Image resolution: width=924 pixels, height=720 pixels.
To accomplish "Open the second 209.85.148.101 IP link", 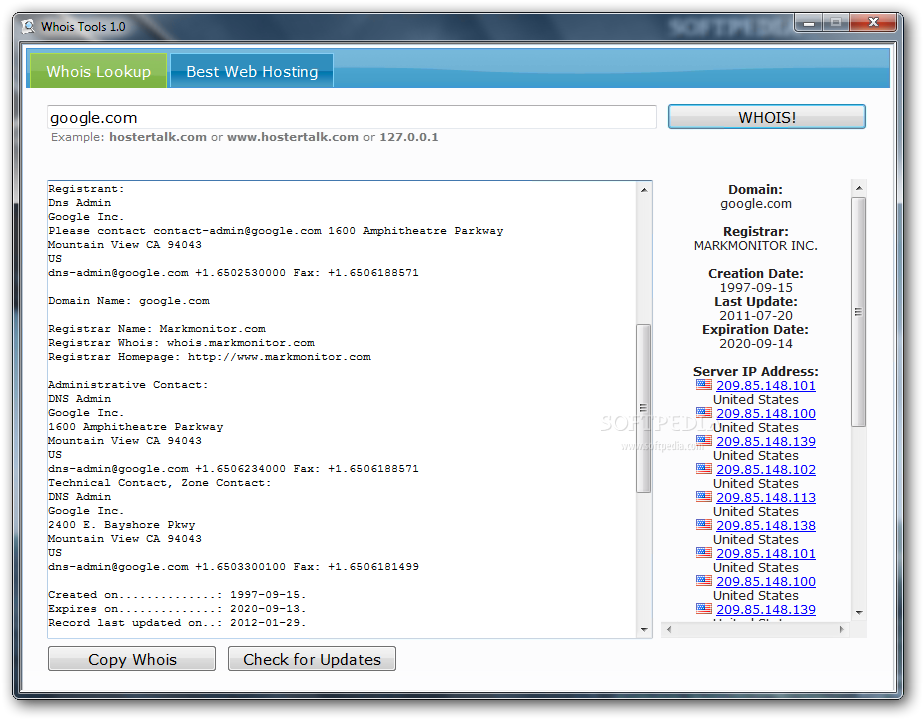I will click(765, 553).
